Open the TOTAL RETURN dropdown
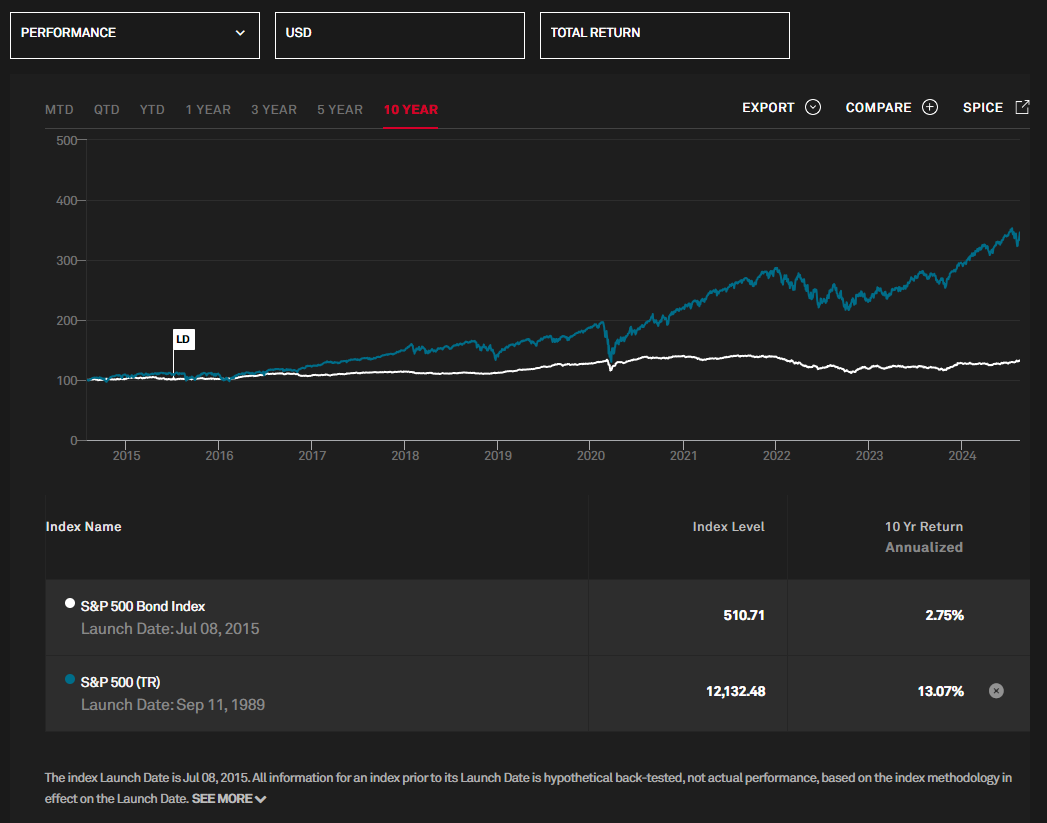Viewport: 1047px width, 823px height. (x=665, y=33)
